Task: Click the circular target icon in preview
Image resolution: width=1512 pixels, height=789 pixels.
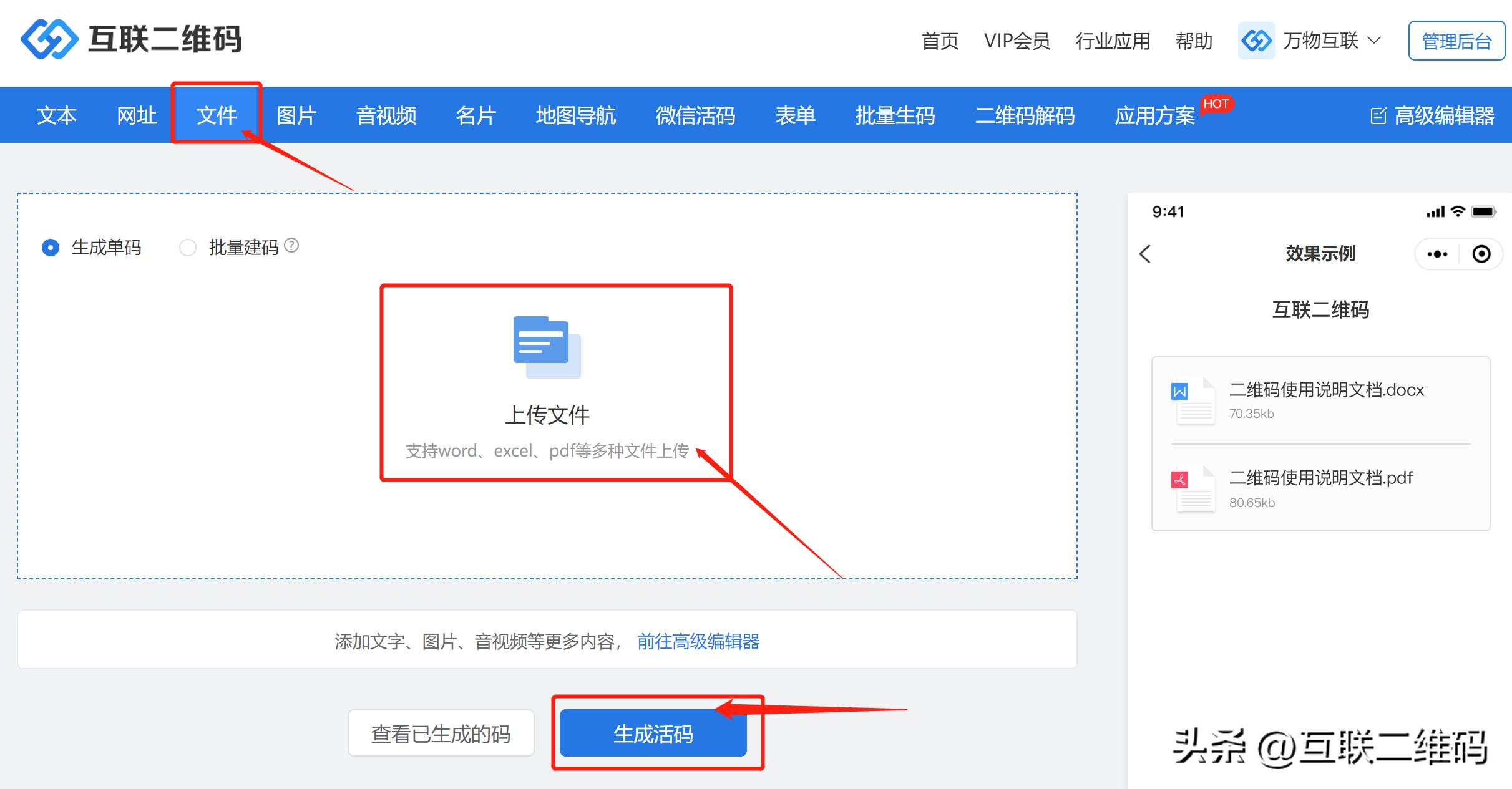Action: click(1481, 254)
